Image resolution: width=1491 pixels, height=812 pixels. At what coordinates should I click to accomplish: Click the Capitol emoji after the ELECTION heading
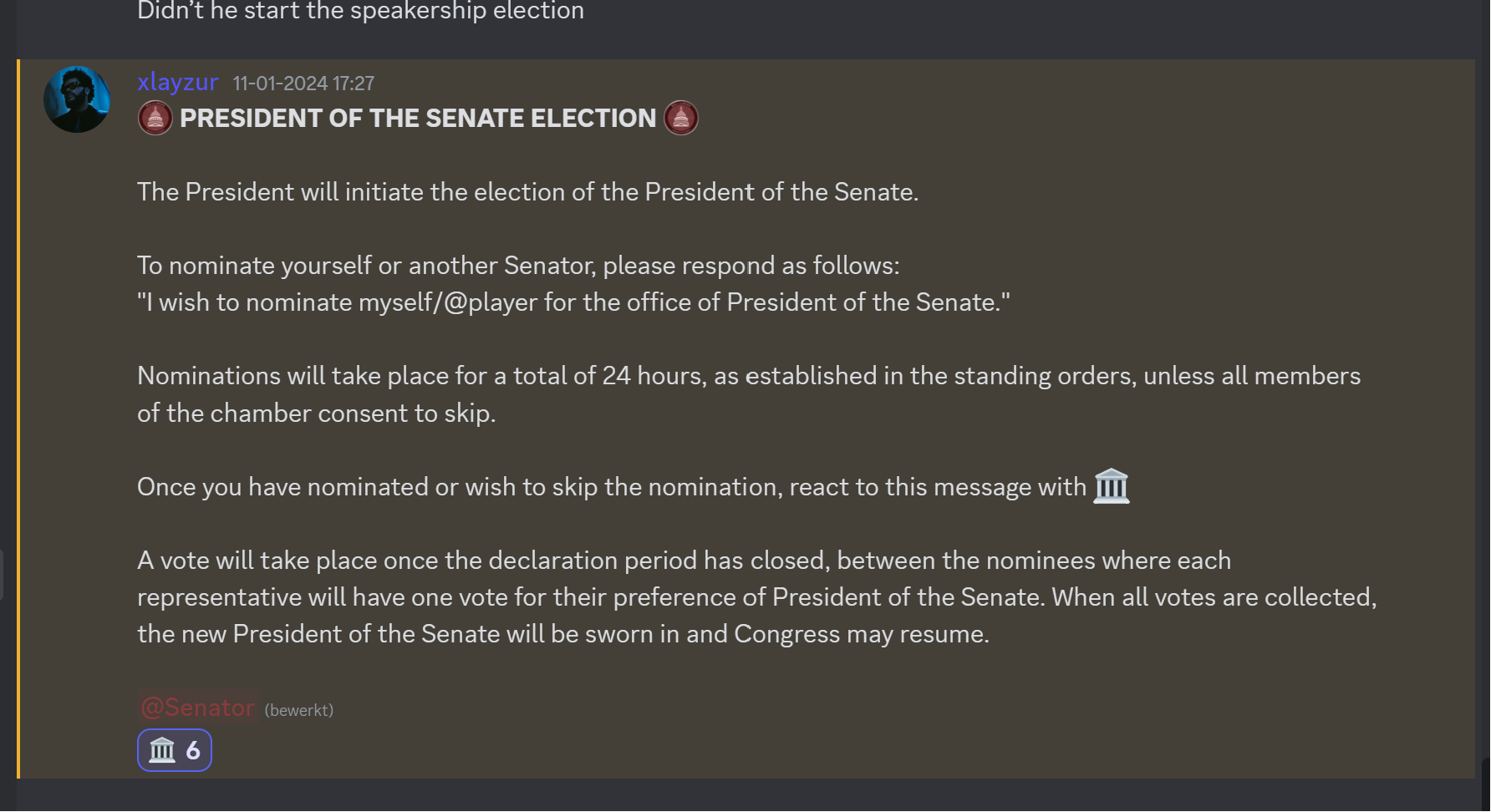pyautogui.click(x=681, y=118)
